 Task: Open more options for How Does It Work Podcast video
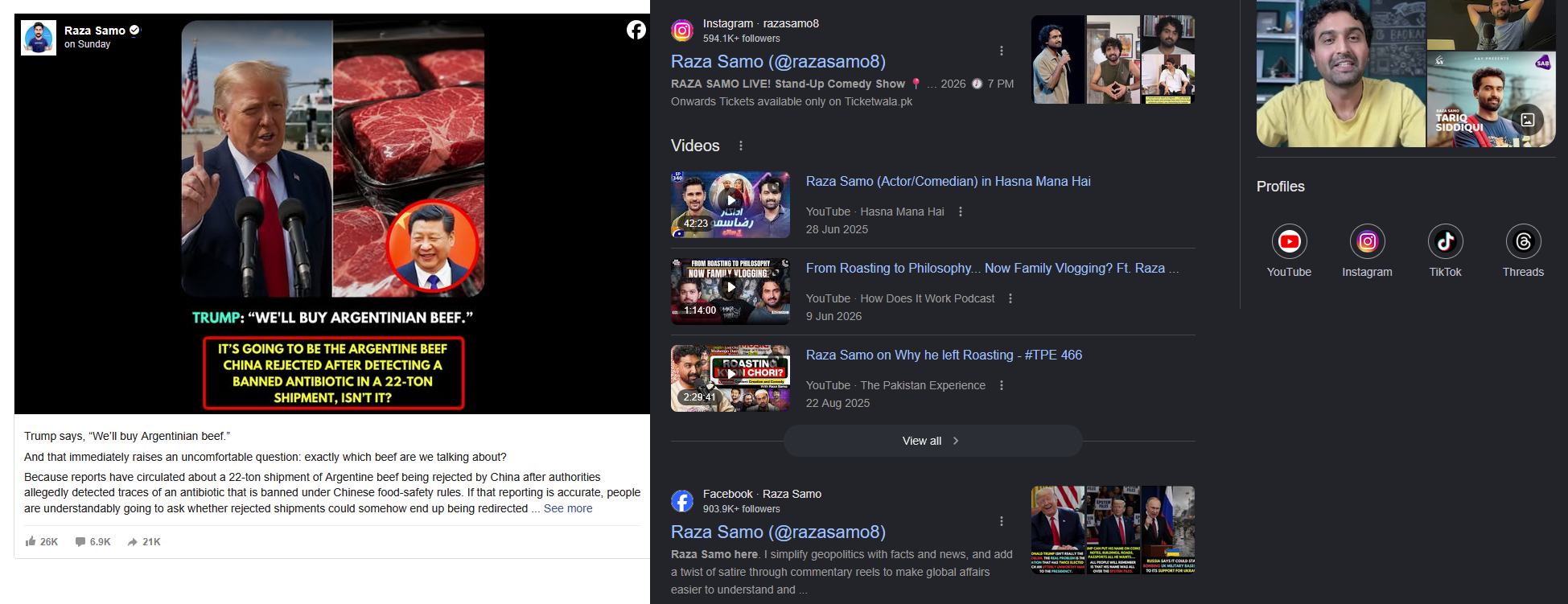pos(1010,298)
